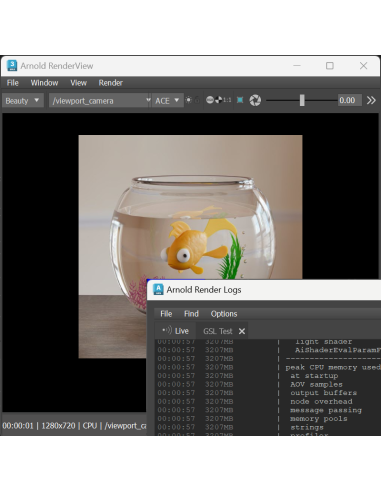The width and height of the screenshot is (381, 492).
Task: Click the camera aperture snapshot icon
Action: 255,100
